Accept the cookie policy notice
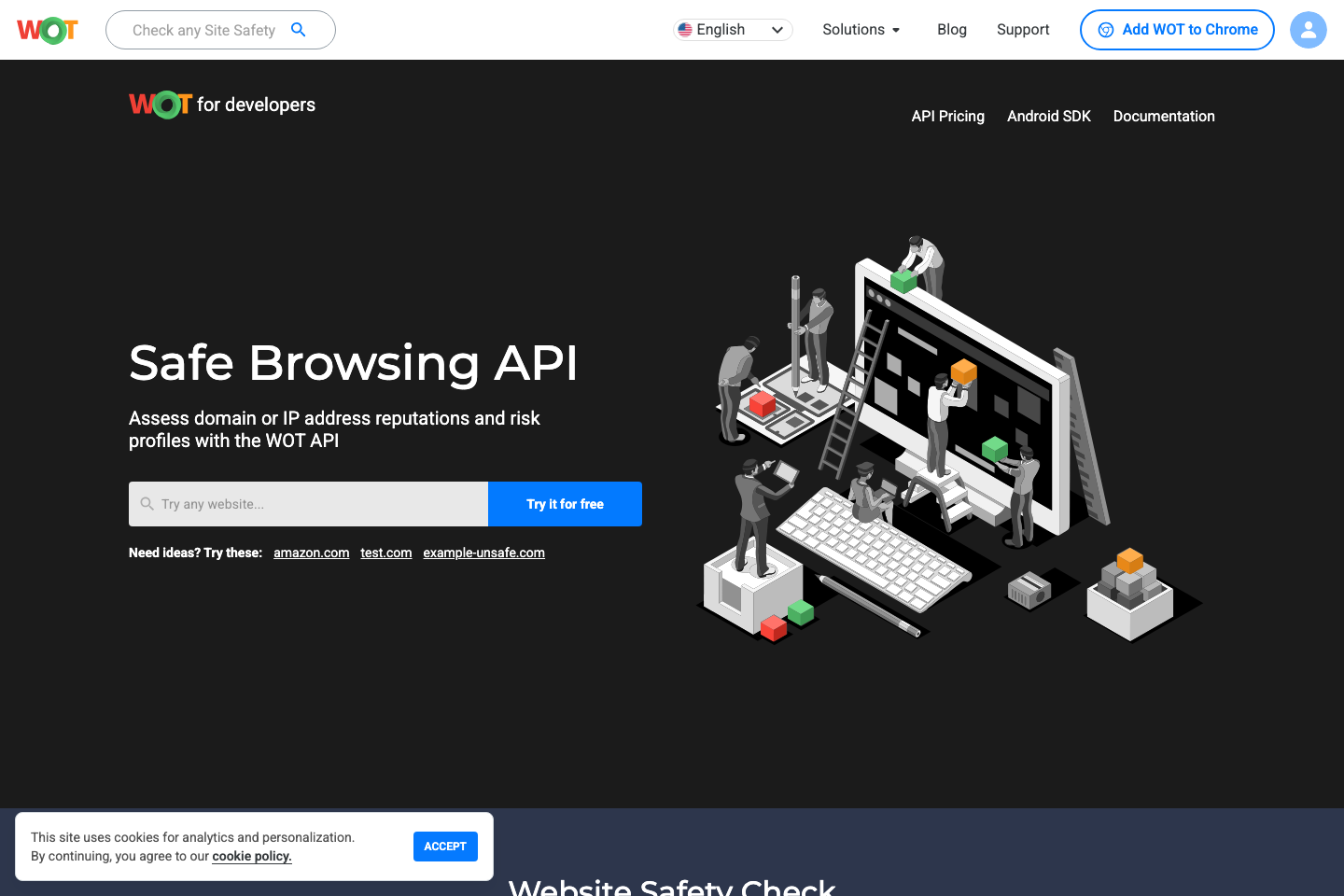 pos(445,847)
